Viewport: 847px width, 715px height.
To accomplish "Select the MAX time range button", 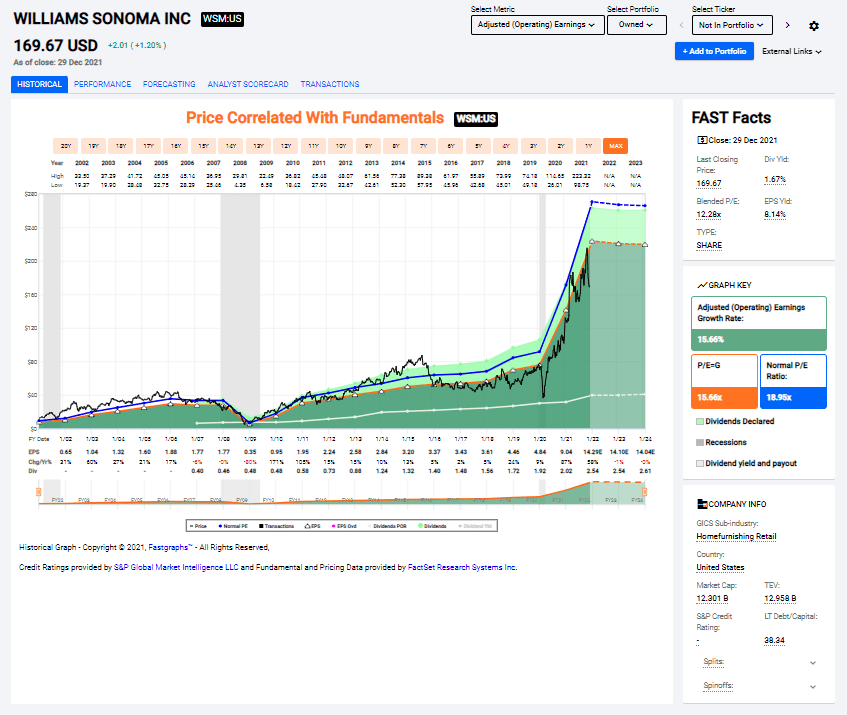I will 616,146.
